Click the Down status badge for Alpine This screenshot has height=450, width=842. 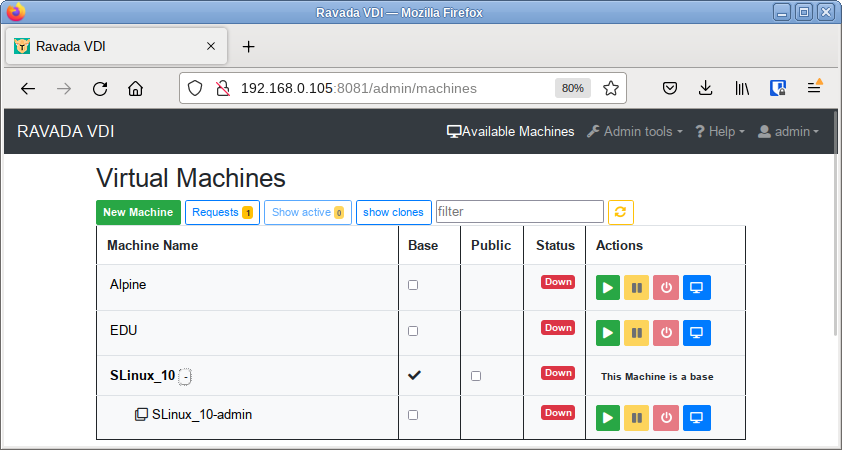tap(558, 282)
